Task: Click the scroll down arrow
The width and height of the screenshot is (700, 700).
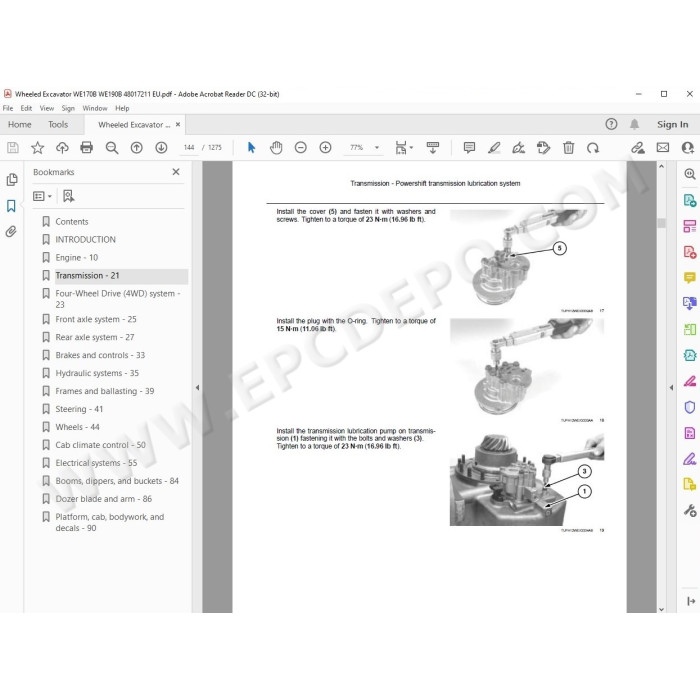Action: 662,609
